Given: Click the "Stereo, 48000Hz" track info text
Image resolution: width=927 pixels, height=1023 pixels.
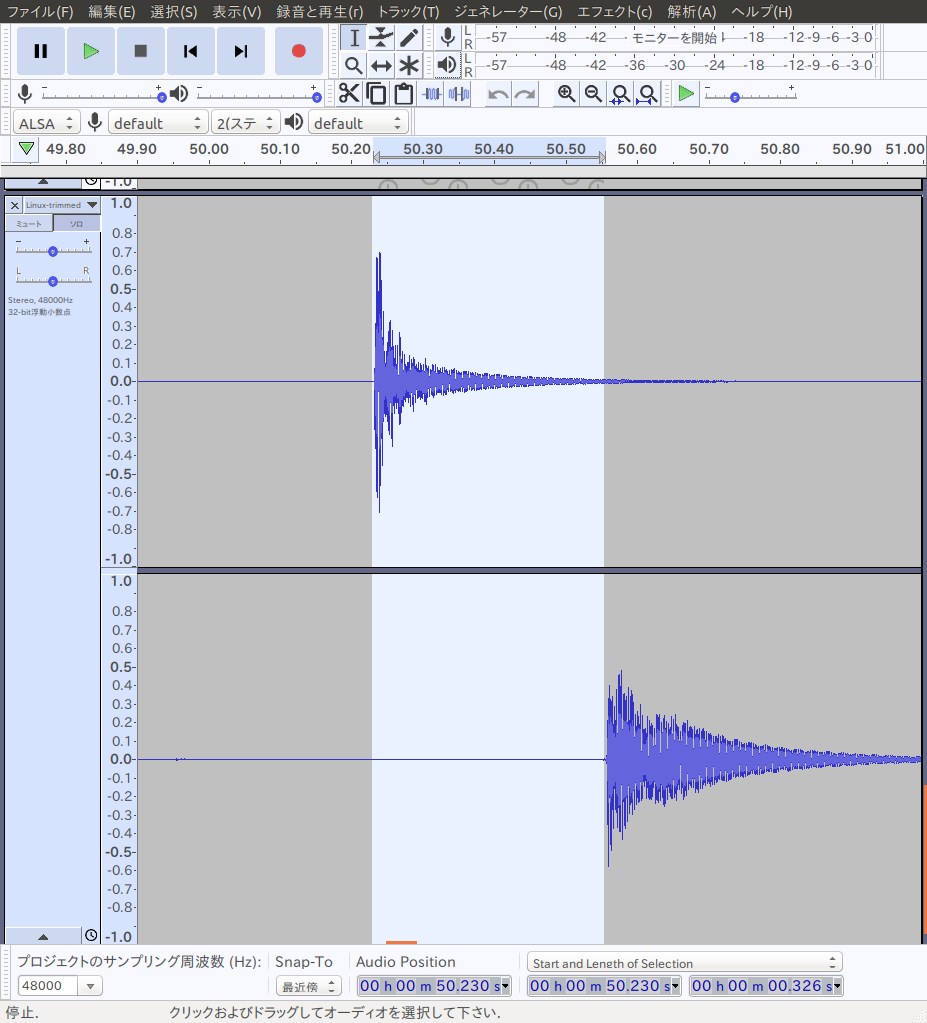Looking at the screenshot, I should point(40,300).
